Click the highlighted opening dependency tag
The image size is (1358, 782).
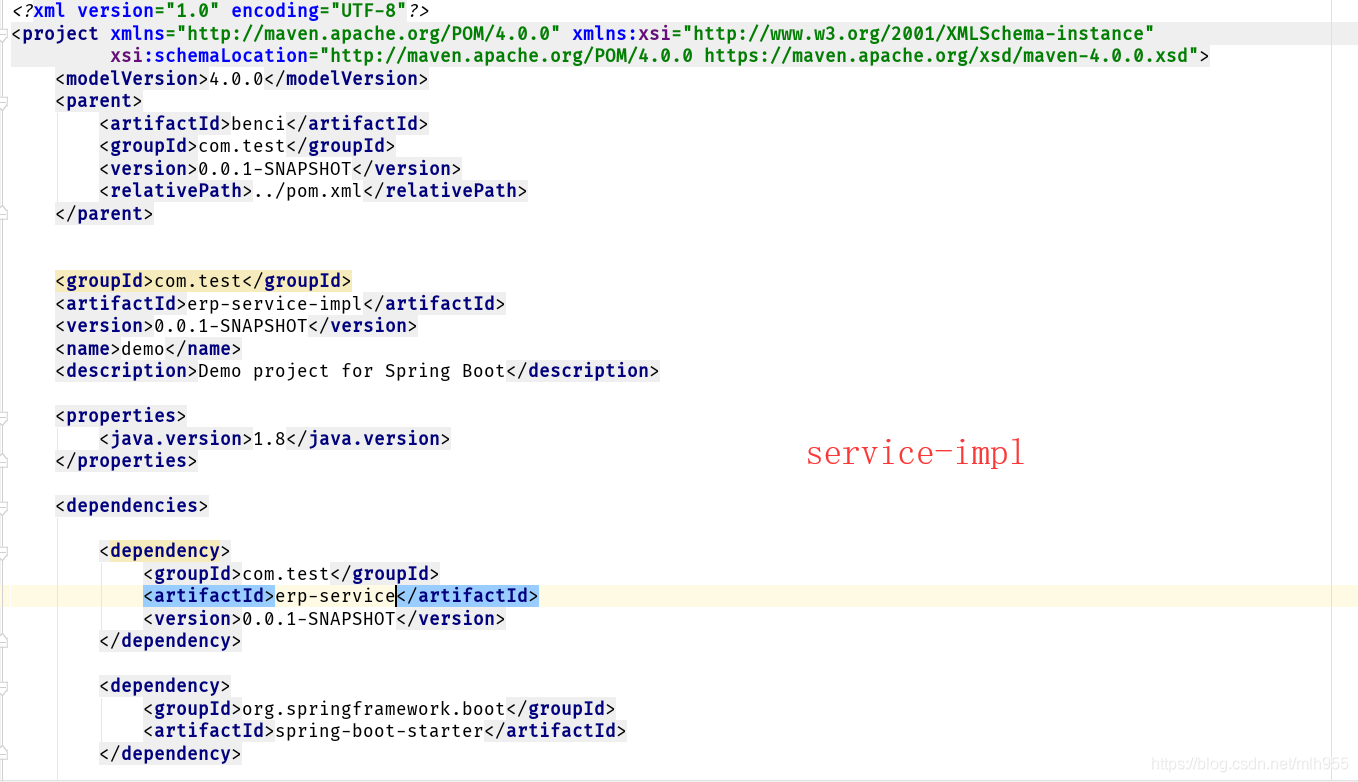[x=165, y=551]
